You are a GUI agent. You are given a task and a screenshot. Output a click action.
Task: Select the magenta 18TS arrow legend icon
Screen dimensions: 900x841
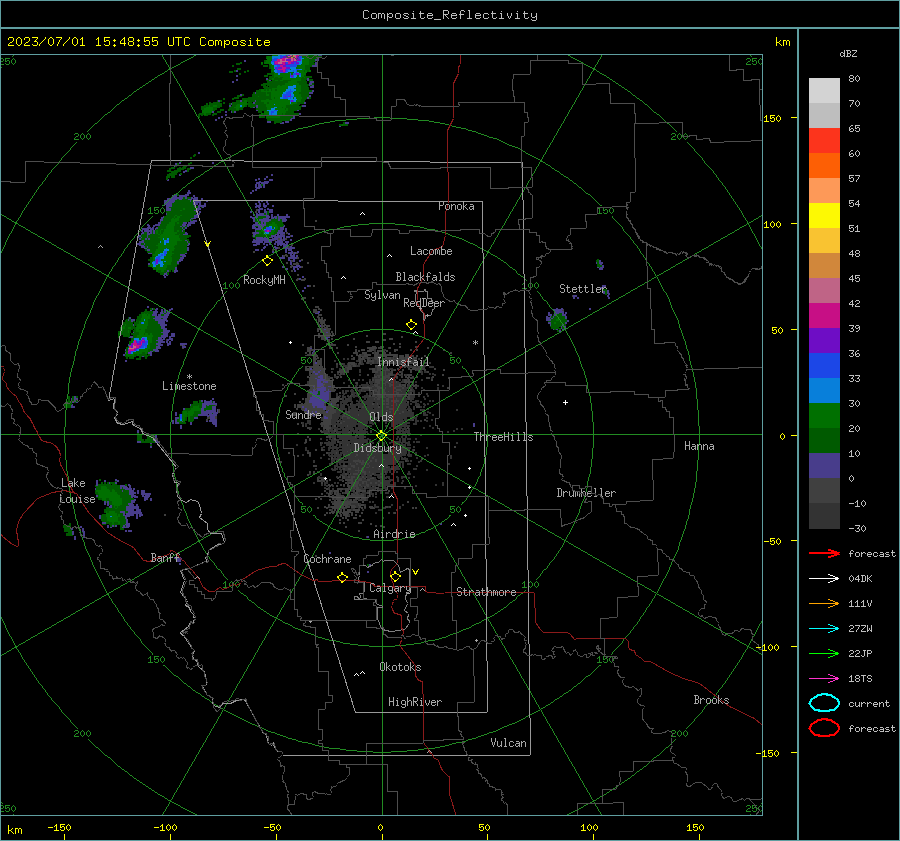(x=824, y=679)
